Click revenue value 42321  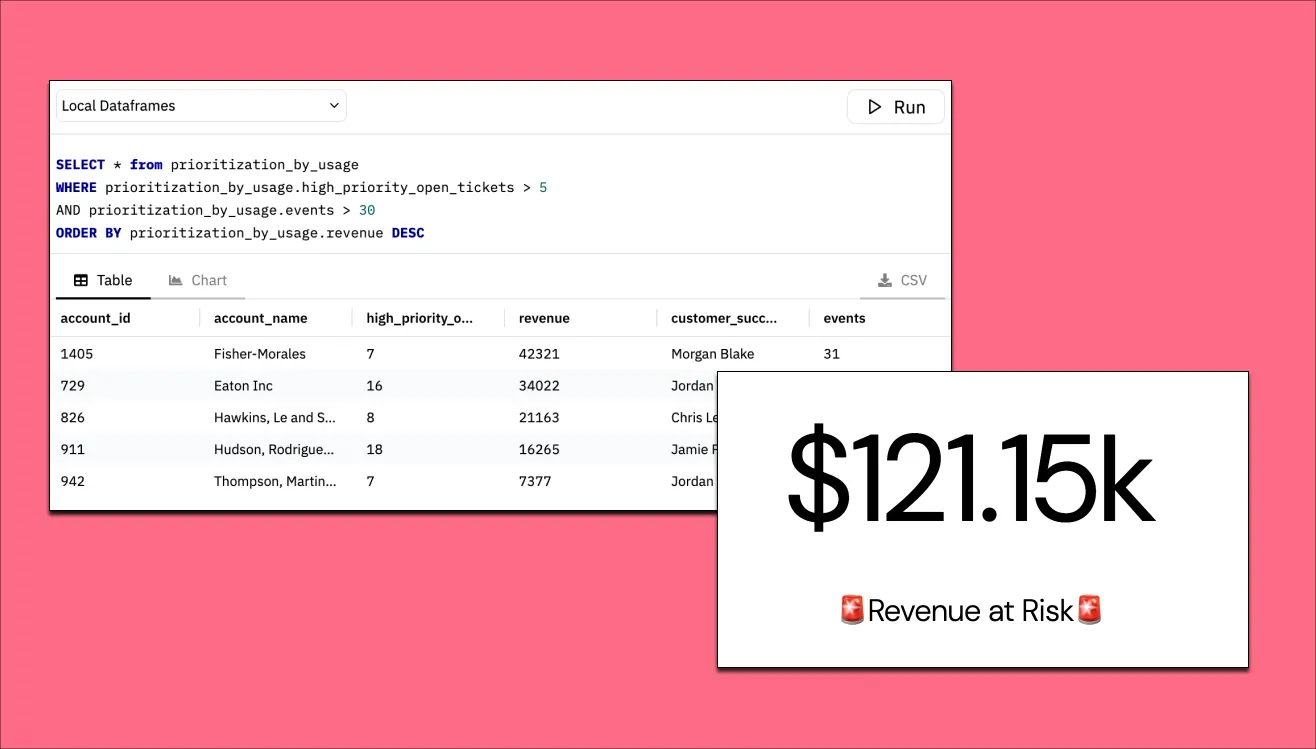click(x=539, y=354)
